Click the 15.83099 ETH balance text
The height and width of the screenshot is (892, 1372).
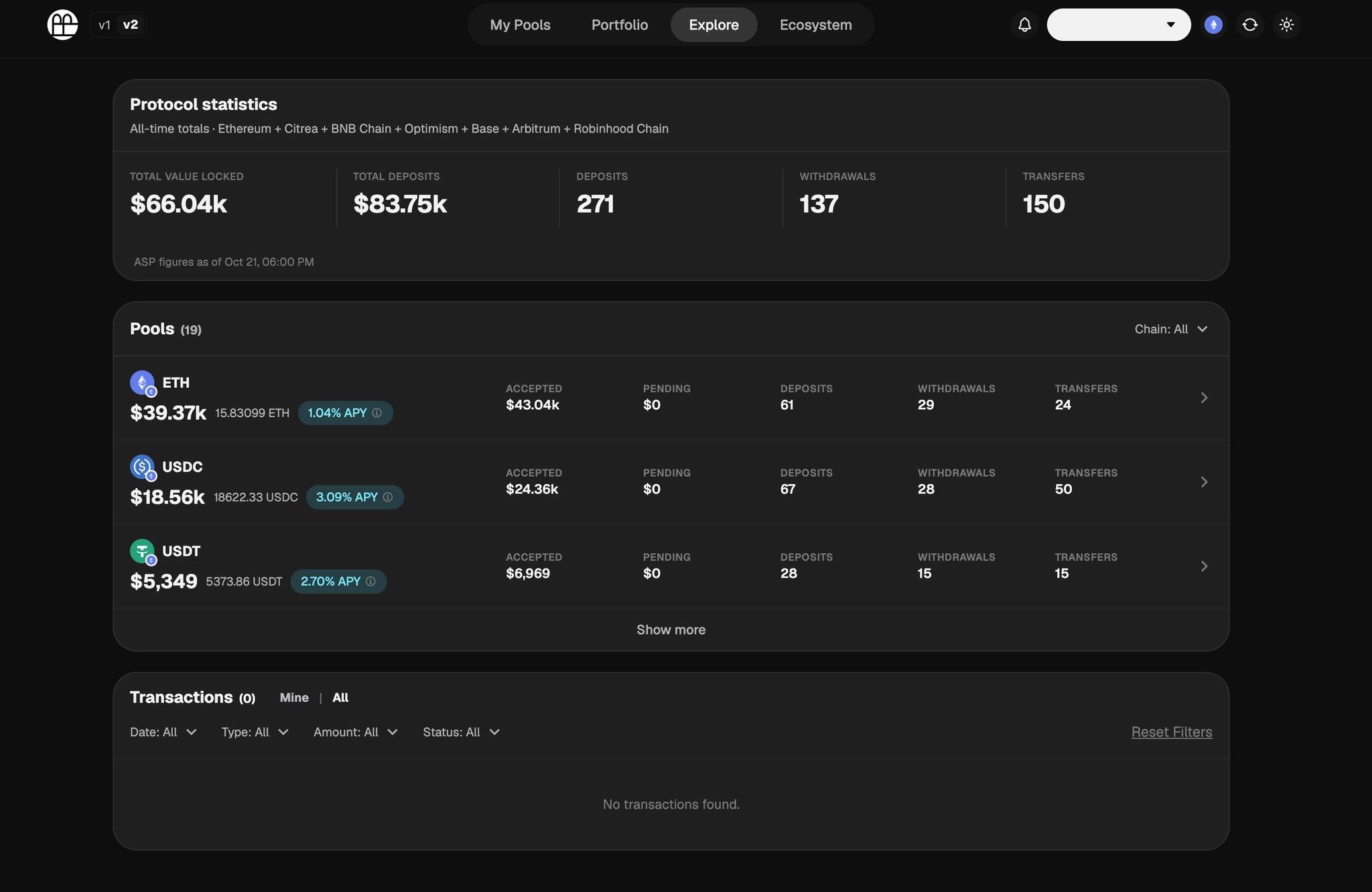(x=253, y=413)
